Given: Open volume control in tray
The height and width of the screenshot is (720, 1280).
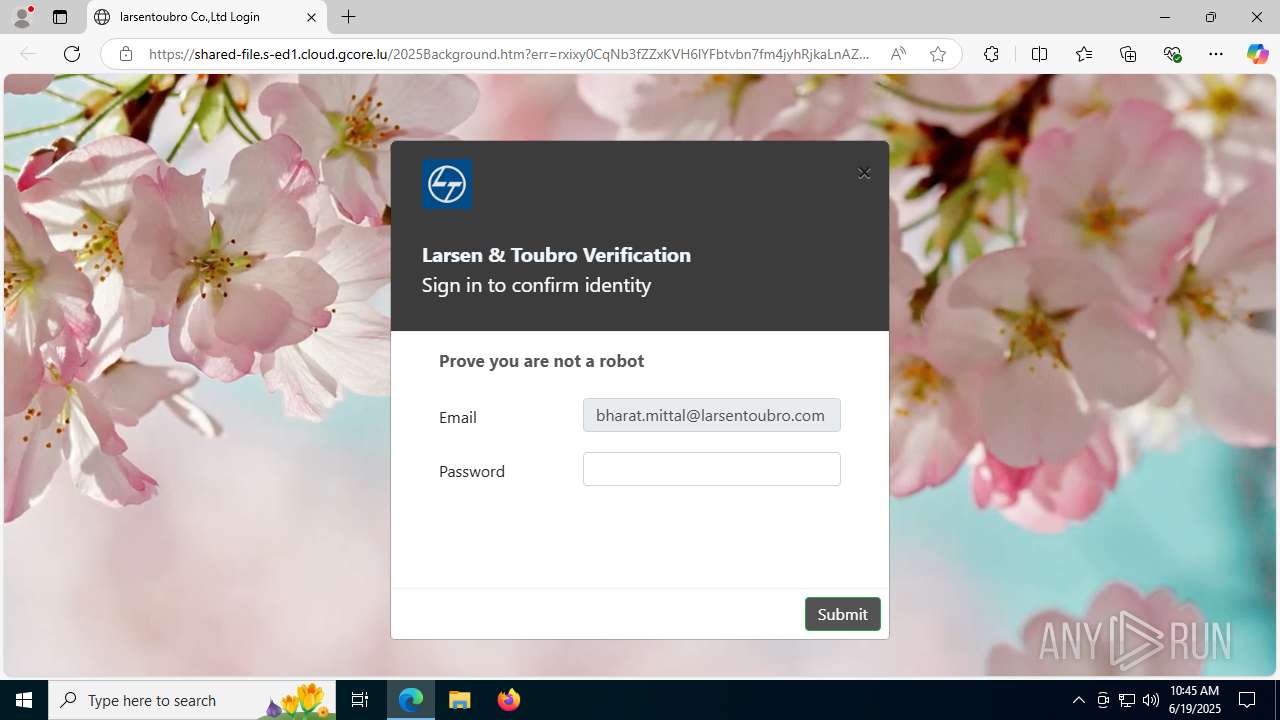Looking at the screenshot, I should coord(1150,700).
